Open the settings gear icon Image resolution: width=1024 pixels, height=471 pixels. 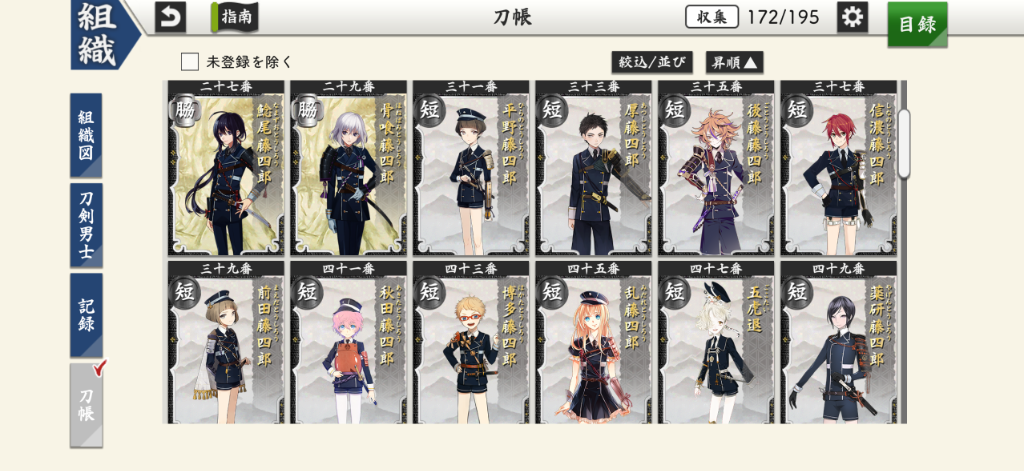click(x=852, y=17)
